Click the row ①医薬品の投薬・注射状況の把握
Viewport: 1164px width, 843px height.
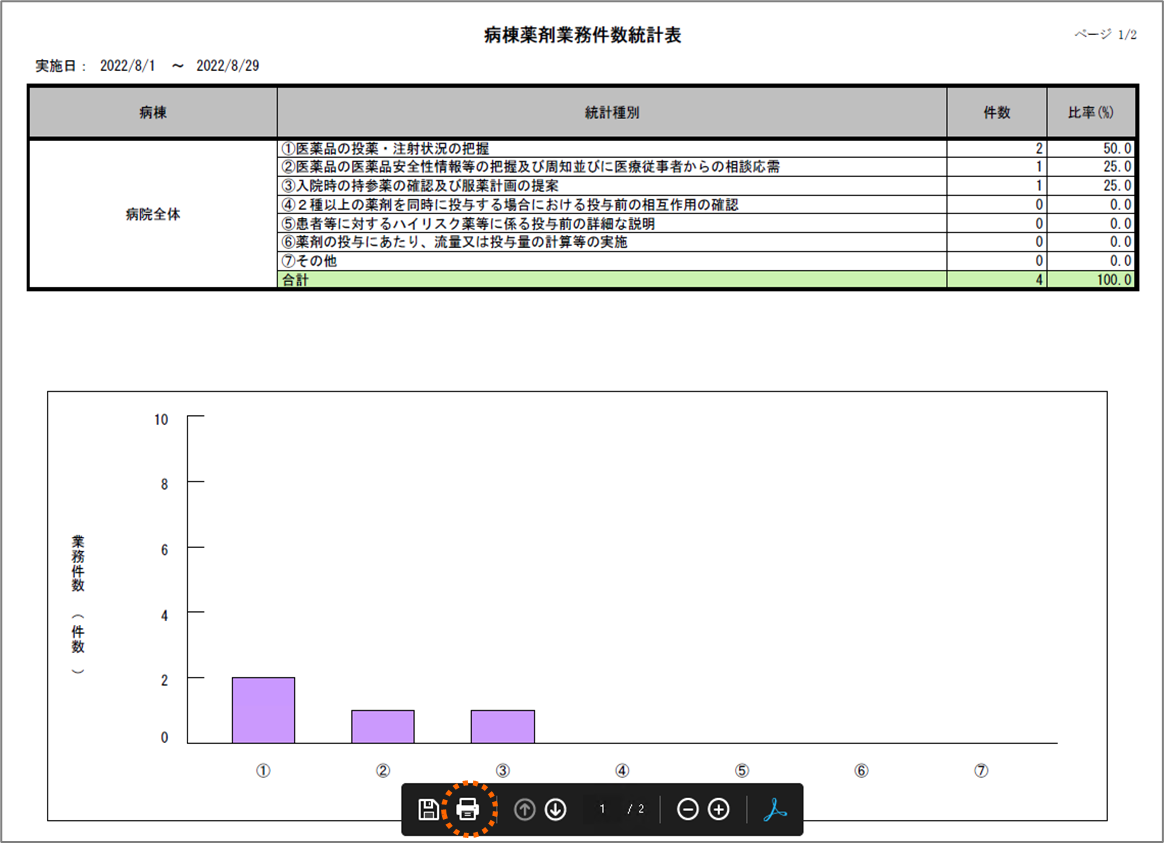click(x=612, y=149)
